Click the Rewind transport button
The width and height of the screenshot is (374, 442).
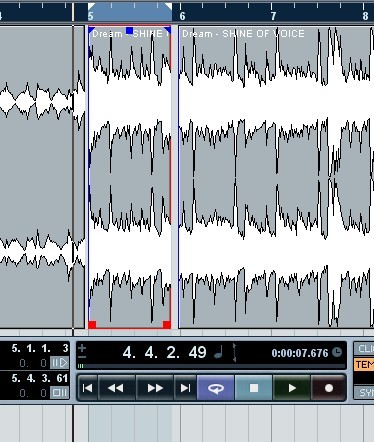(x=116, y=388)
